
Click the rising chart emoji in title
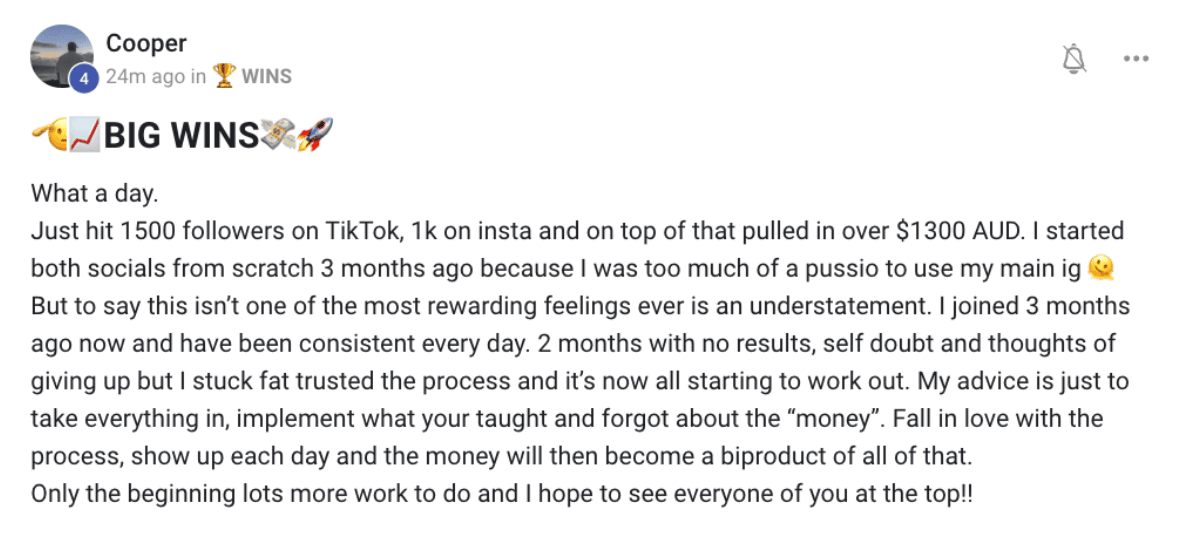coord(85,136)
